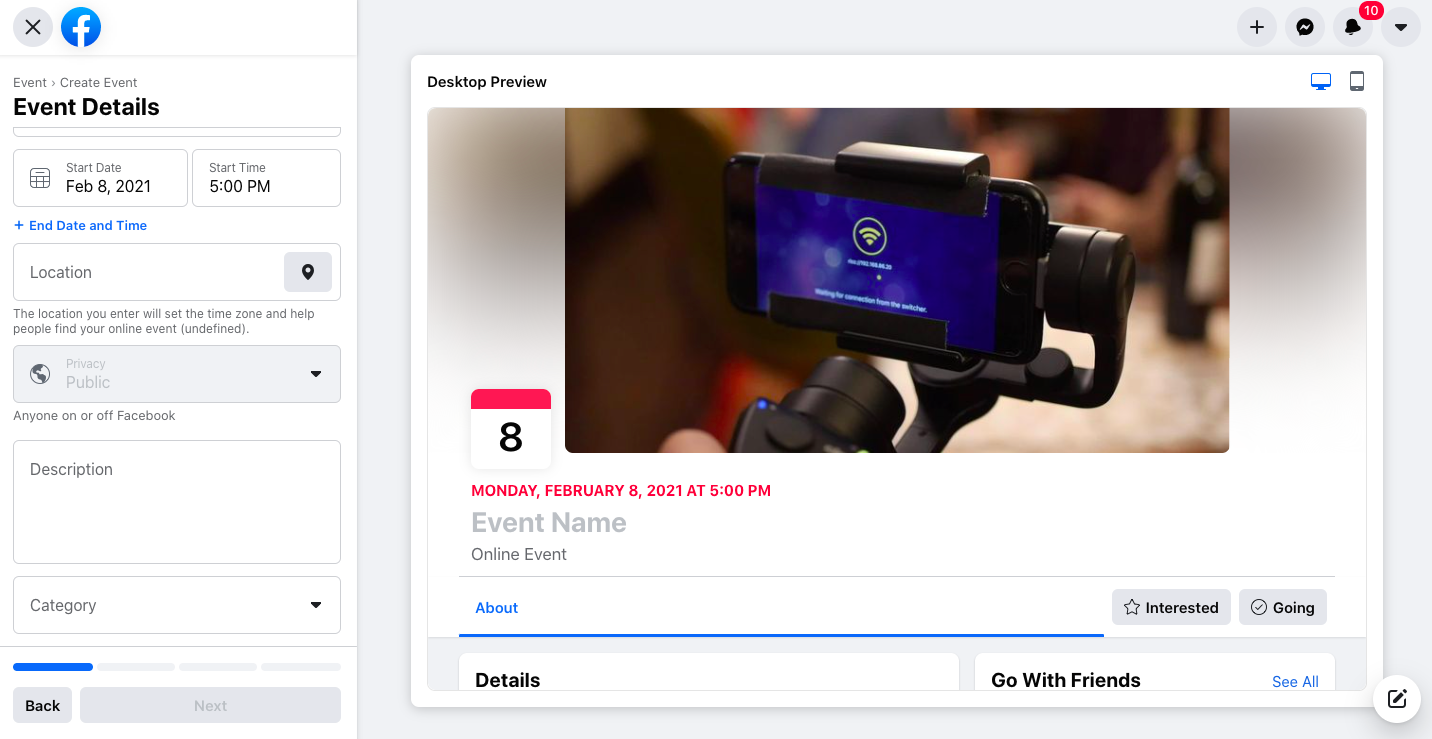The image size is (1432, 739).
Task: Open the Privacy Public dropdown
Action: 177,374
